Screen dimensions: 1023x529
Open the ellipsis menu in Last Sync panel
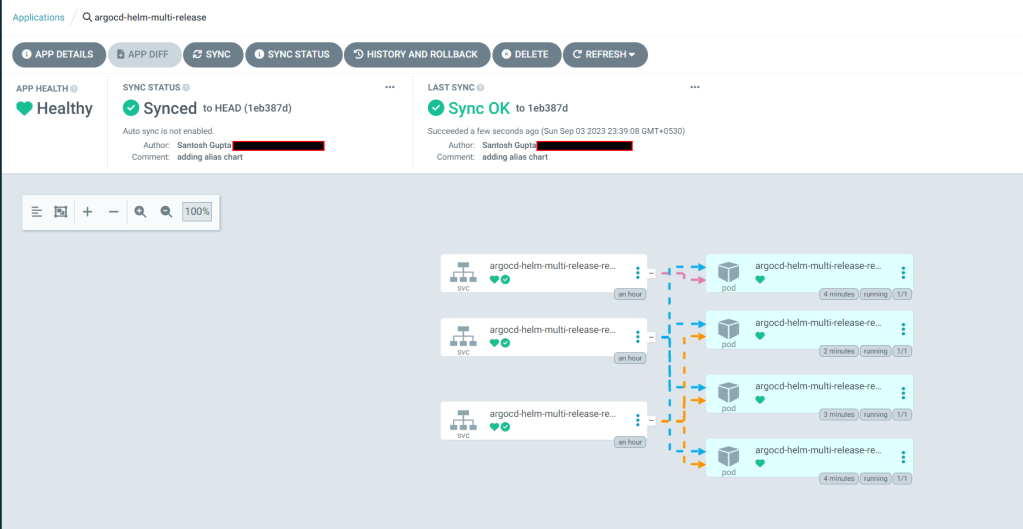(x=695, y=87)
